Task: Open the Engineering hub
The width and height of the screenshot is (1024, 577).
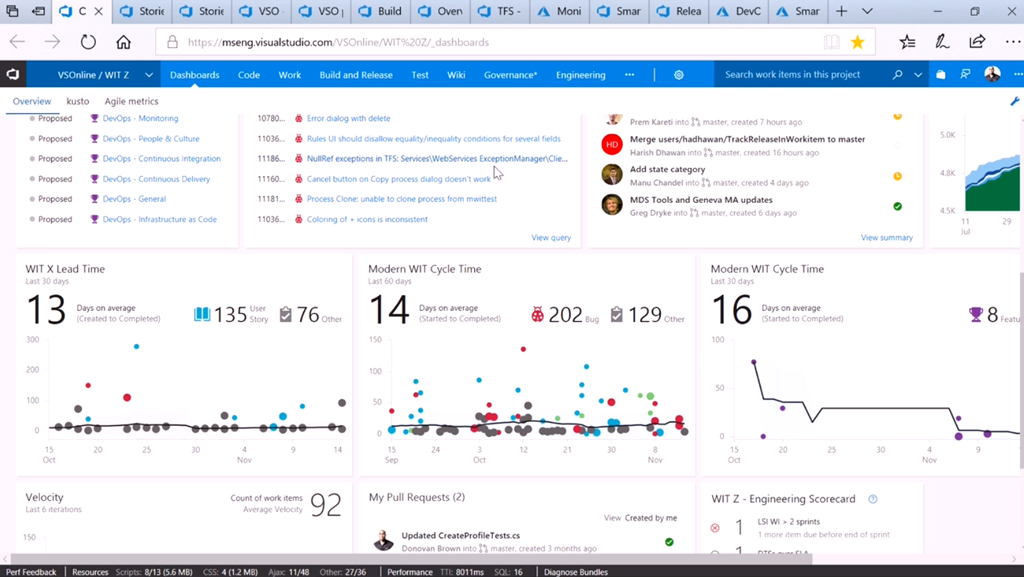Action: [581, 75]
